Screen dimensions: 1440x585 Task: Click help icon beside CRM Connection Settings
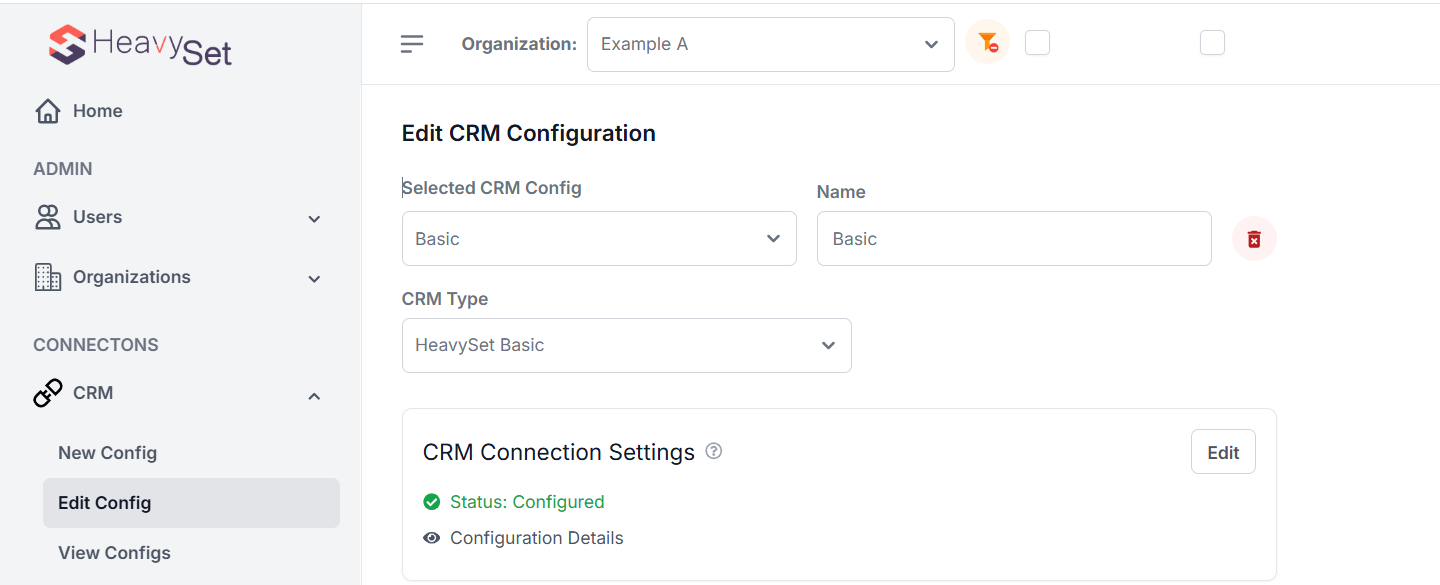tap(713, 451)
